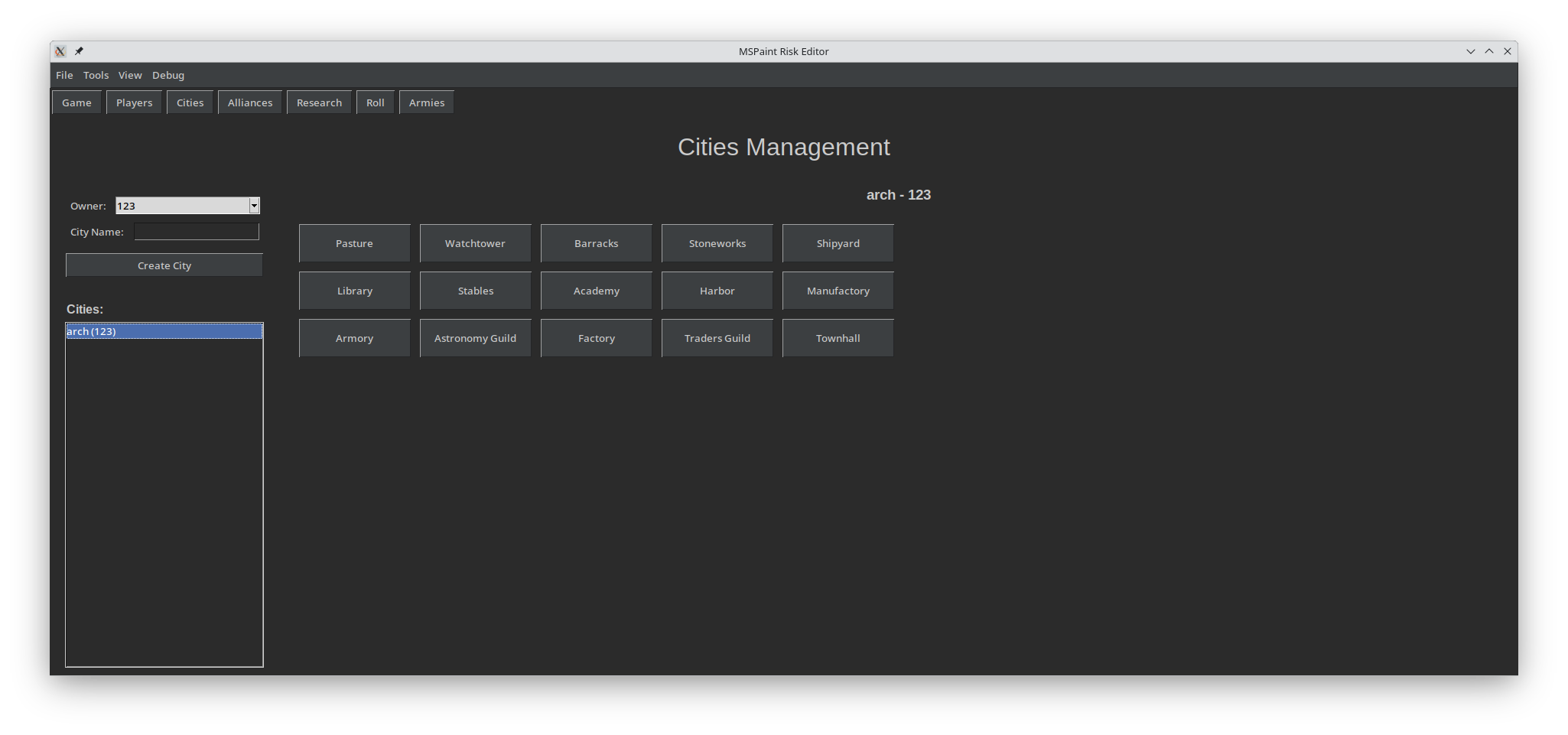Select the Cities tab
This screenshot has width=1568, height=735.
(190, 102)
